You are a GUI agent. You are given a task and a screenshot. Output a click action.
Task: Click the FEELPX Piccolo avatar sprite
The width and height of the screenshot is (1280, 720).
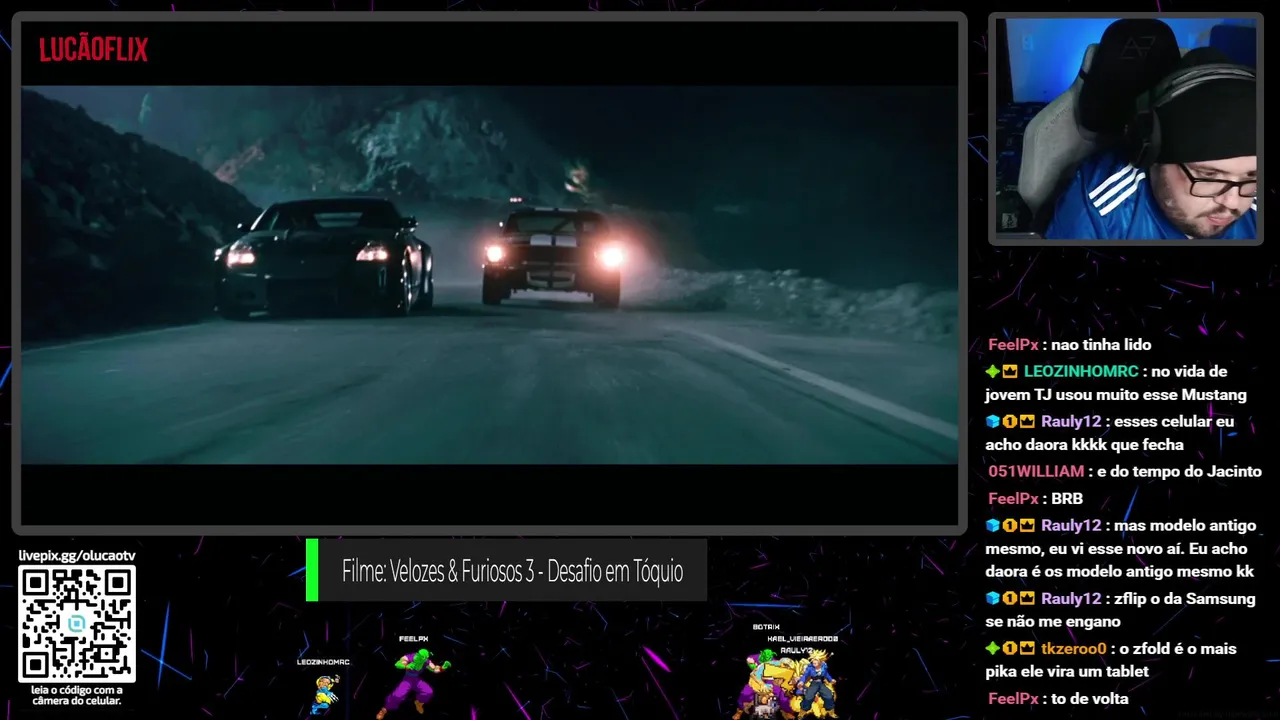coord(414,682)
